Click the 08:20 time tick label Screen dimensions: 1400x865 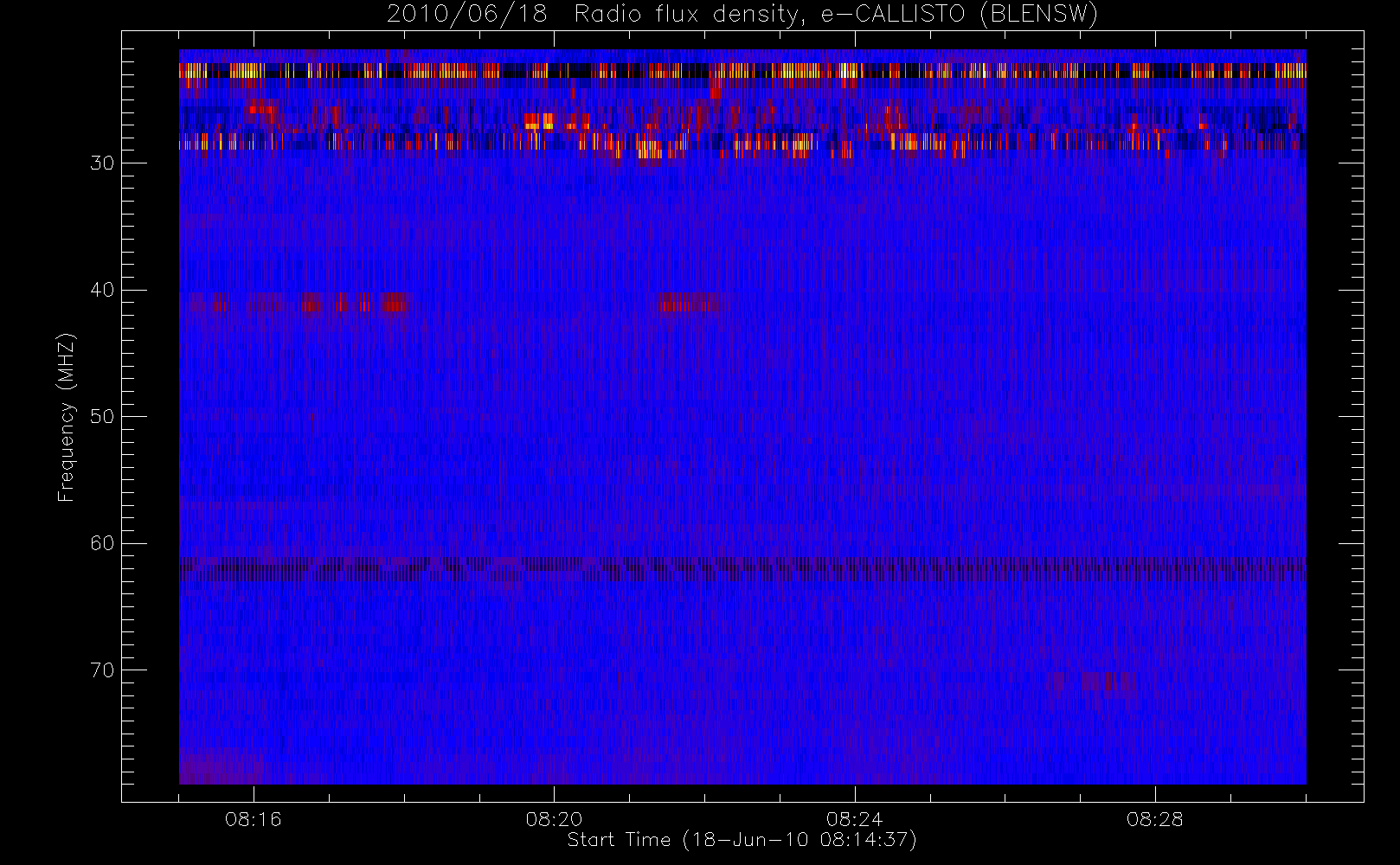554,819
